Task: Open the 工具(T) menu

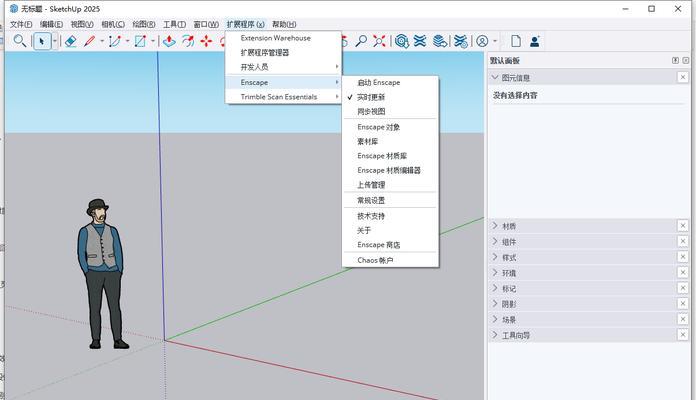Action: [174, 24]
